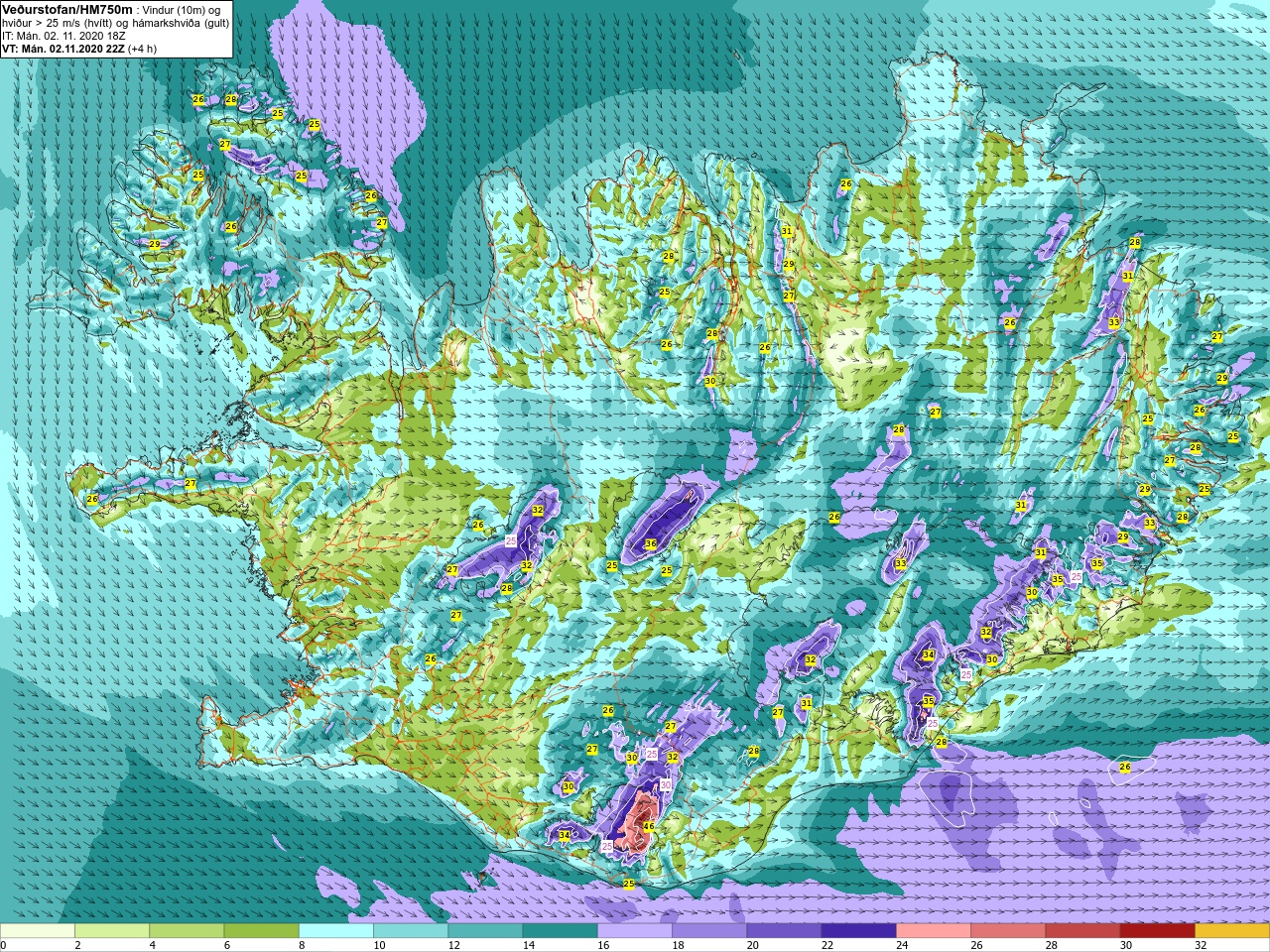Click the 'IT: Mán. 02. 11. 2020 18Z' line
The image size is (1270, 952).
tap(64, 35)
